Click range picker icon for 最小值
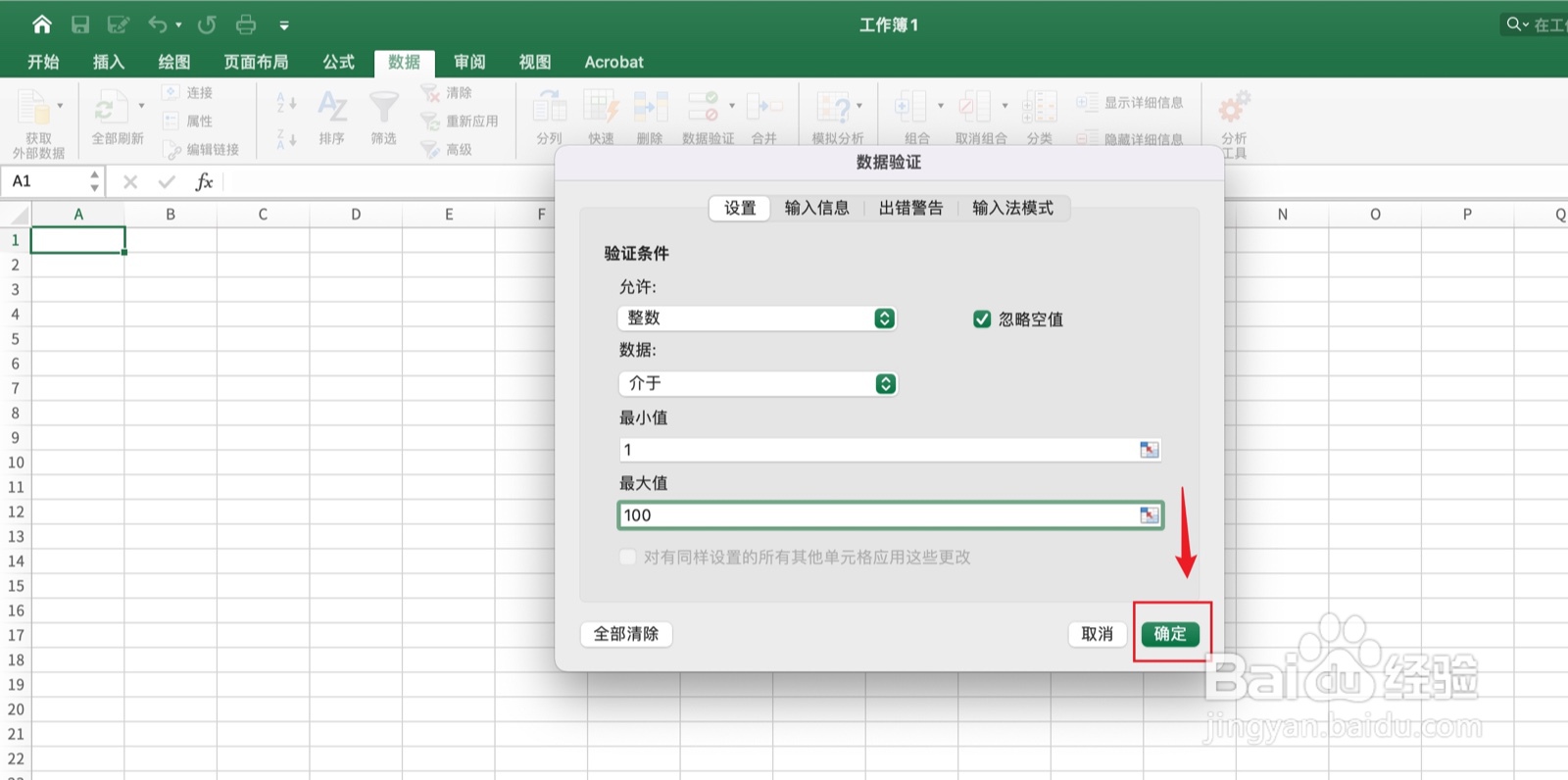The height and width of the screenshot is (780, 1568). [x=1150, y=450]
